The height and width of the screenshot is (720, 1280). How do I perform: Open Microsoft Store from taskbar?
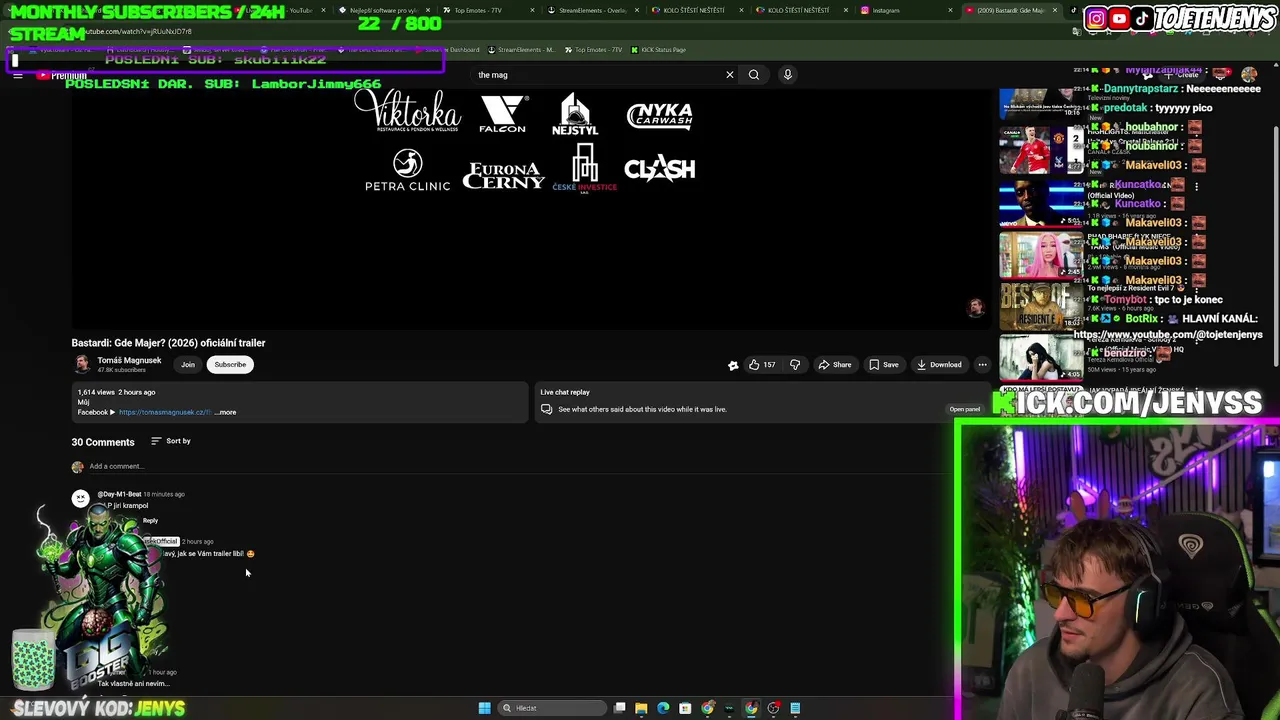(x=685, y=708)
